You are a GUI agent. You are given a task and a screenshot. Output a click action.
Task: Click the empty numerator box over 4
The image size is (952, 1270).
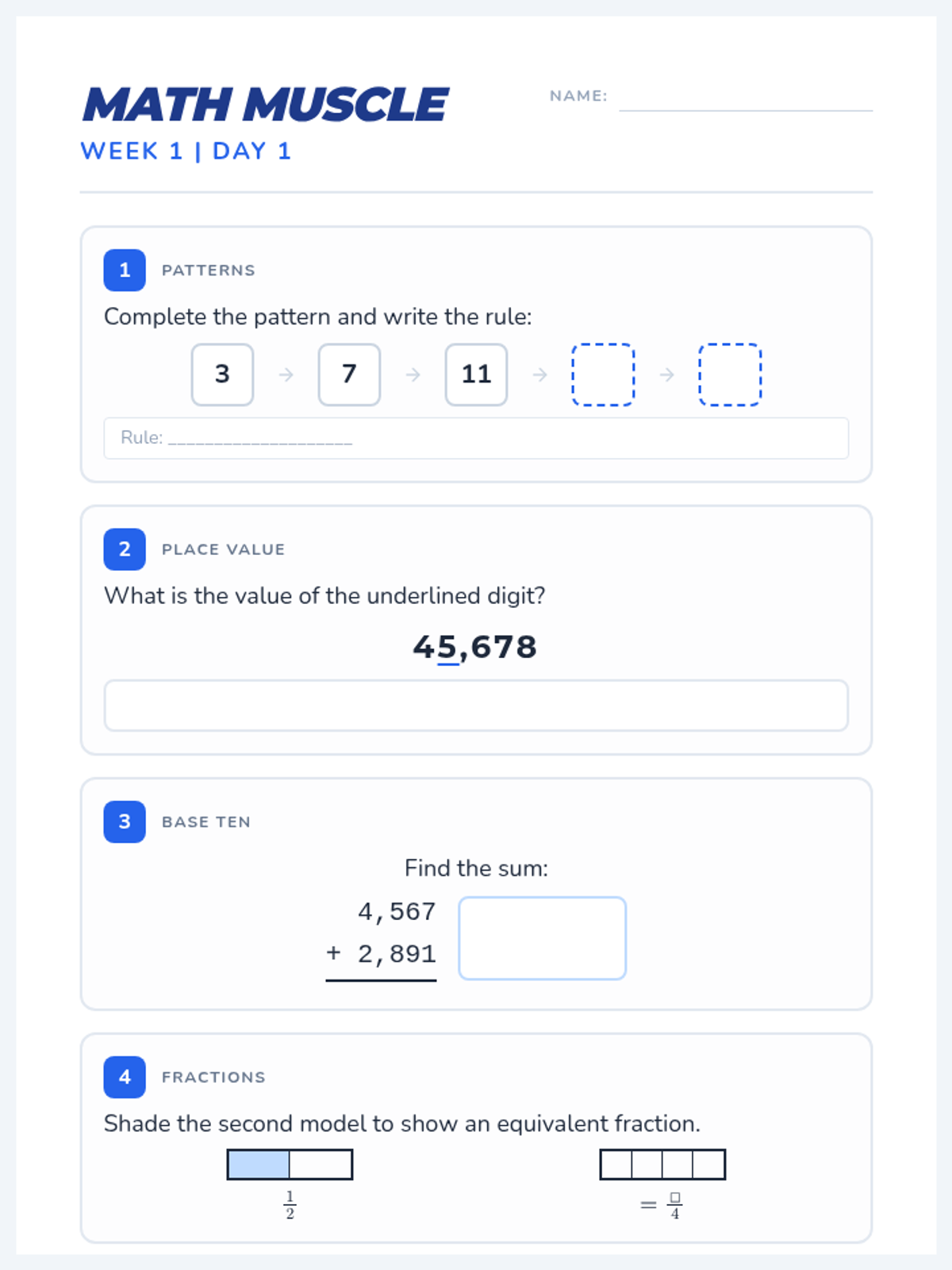(x=675, y=1197)
